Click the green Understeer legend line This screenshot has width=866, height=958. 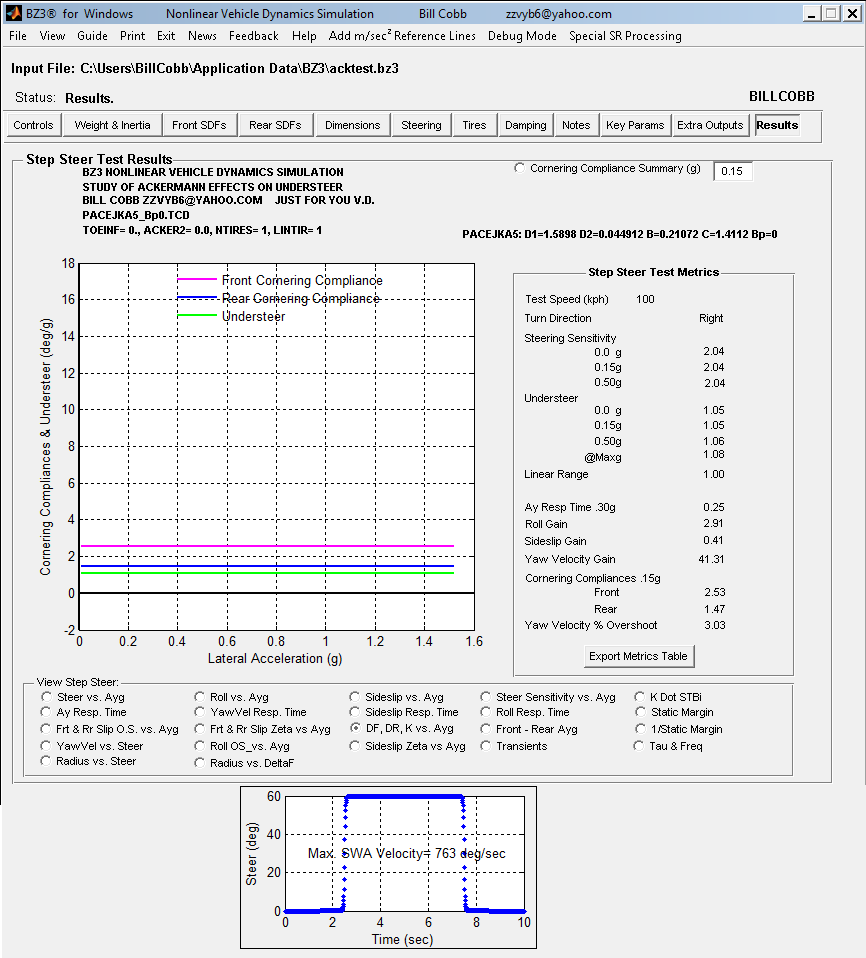pyautogui.click(x=197, y=316)
